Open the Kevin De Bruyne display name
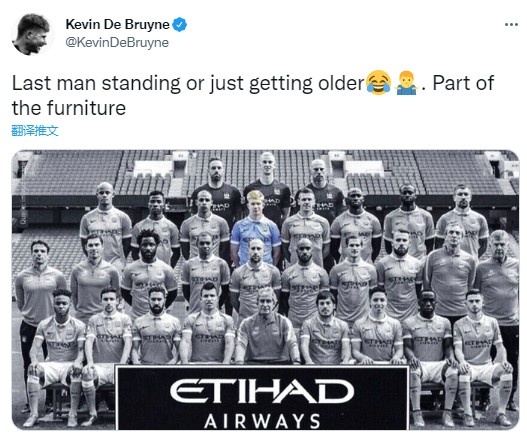527x440 pixels. pyautogui.click(x=117, y=25)
